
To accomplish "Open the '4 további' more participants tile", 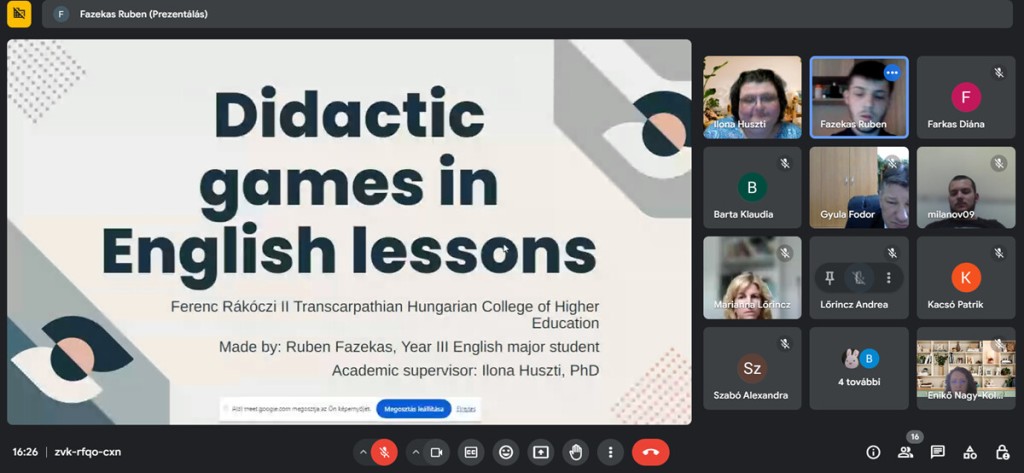I will point(859,368).
